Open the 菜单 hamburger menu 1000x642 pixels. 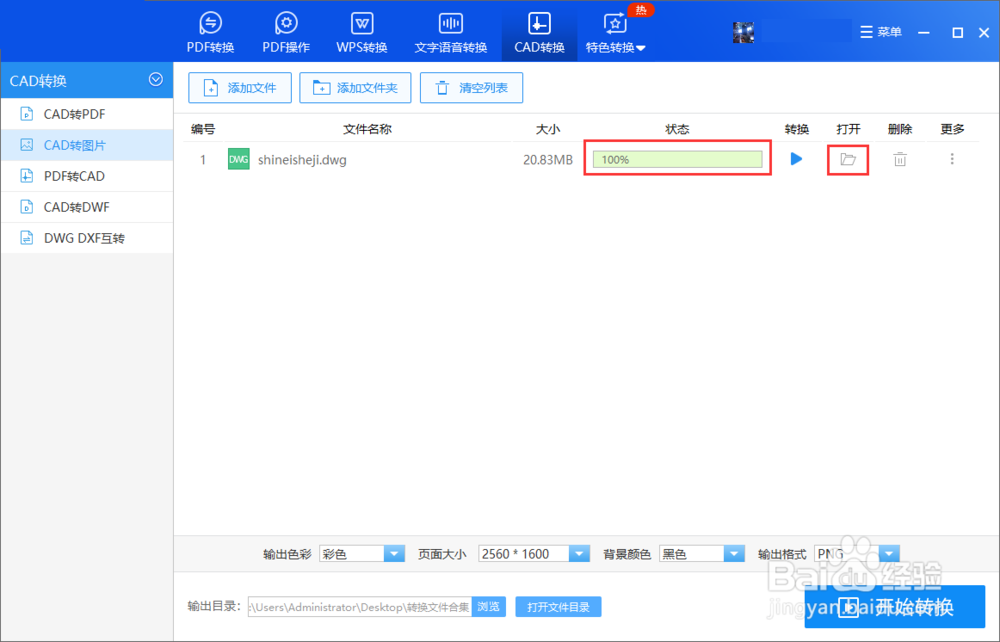881,32
